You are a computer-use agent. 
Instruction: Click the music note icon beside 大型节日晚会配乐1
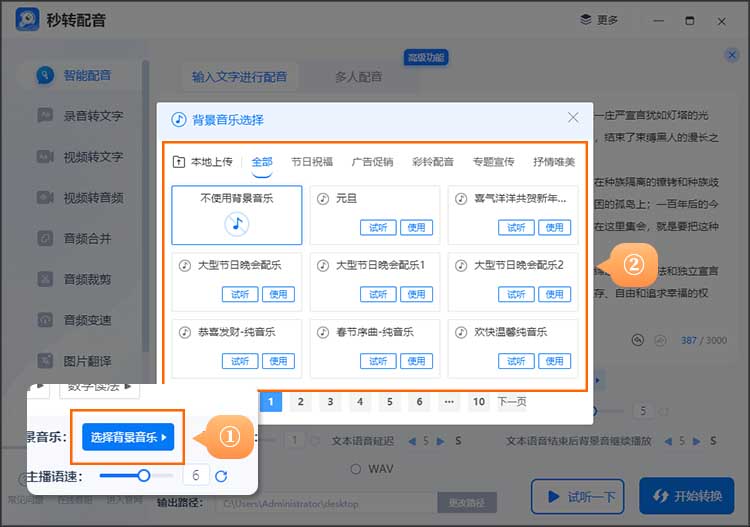[323, 265]
